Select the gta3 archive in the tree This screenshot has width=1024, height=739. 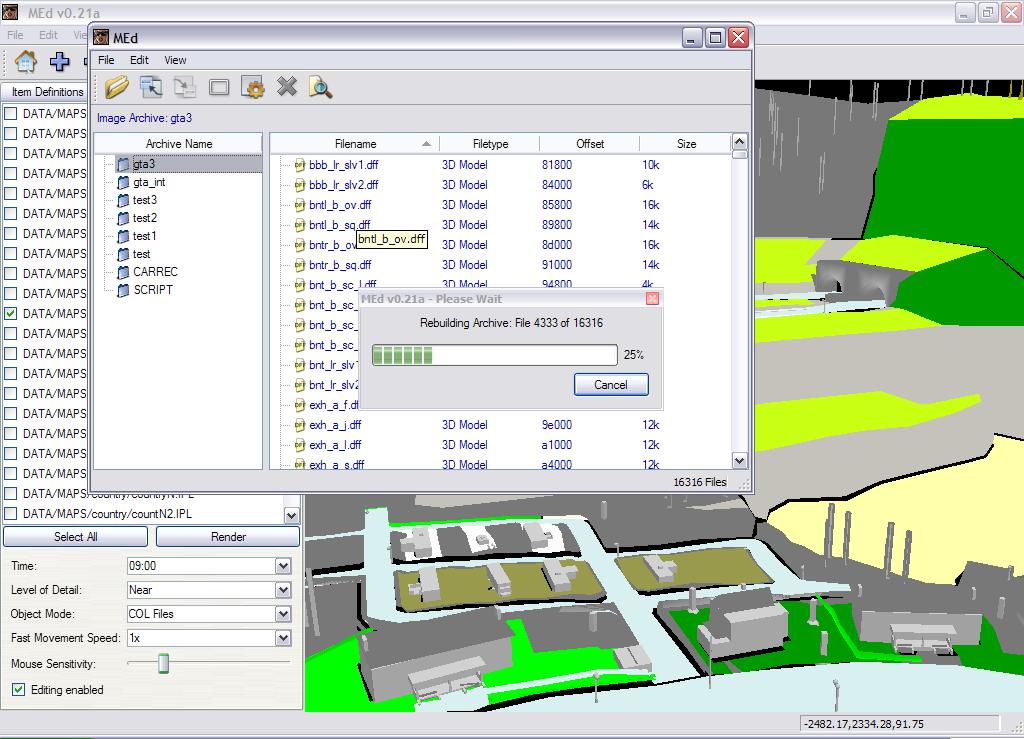pos(144,164)
